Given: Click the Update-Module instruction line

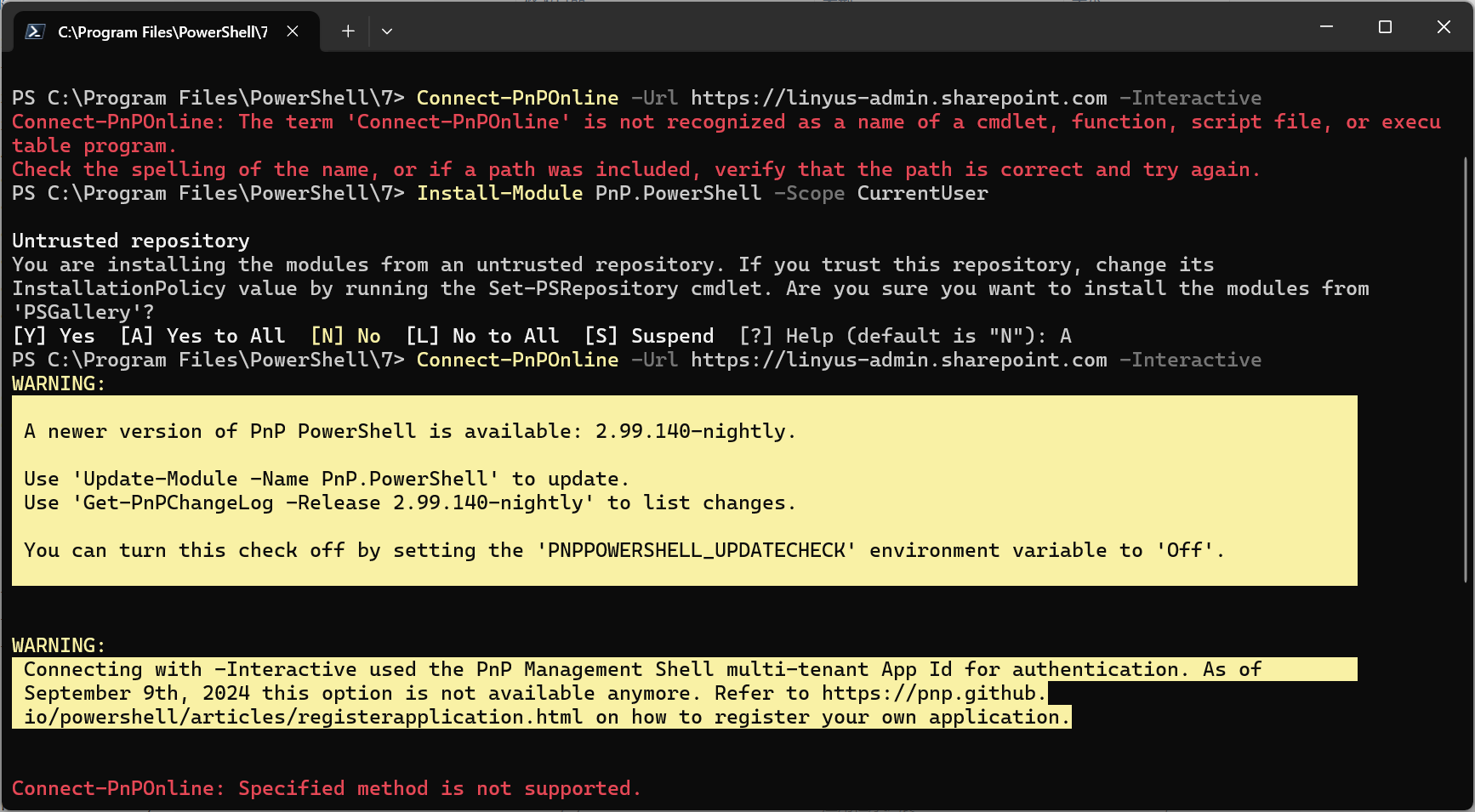Looking at the screenshot, I should coord(326,478).
